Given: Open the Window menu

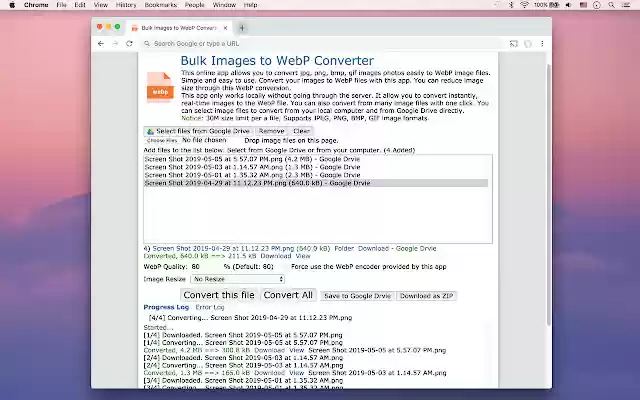Looking at the screenshot, I should coord(224,5).
